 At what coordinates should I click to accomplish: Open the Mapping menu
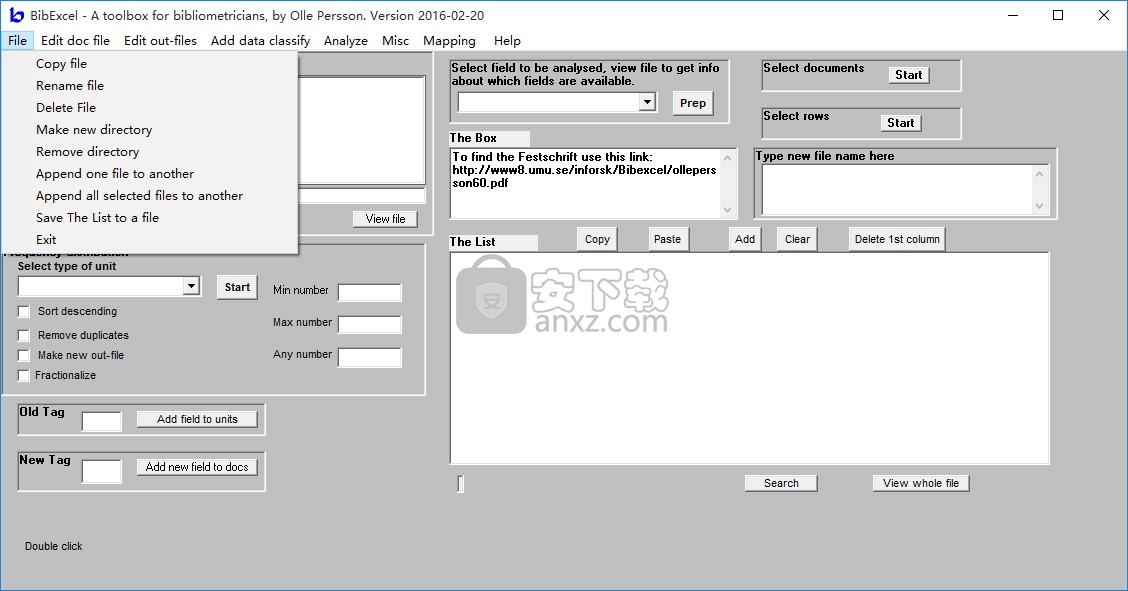(450, 41)
